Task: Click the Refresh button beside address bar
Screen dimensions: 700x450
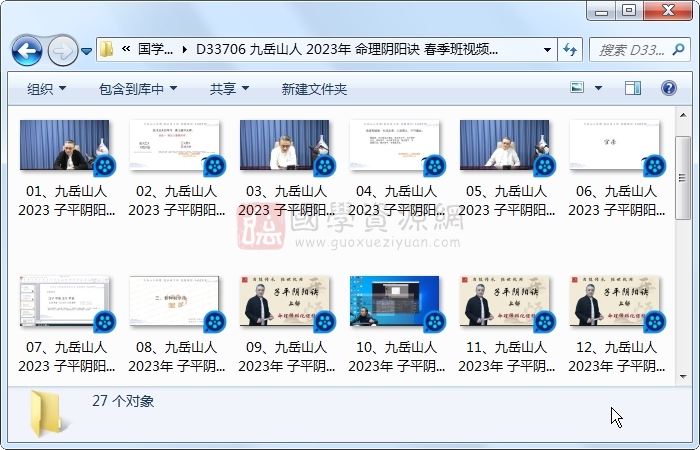Action: point(570,50)
